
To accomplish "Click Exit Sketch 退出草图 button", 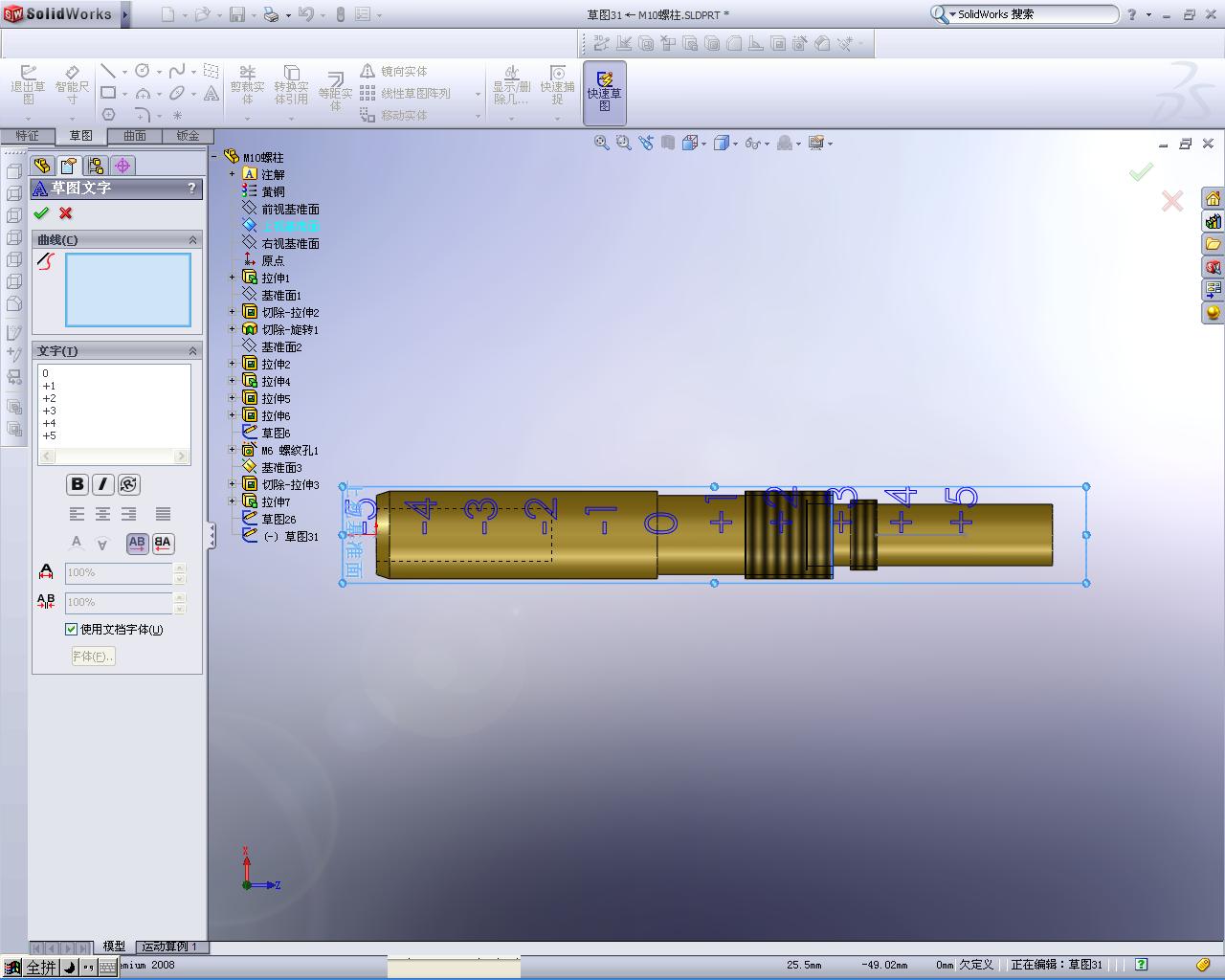I will pyautogui.click(x=28, y=86).
